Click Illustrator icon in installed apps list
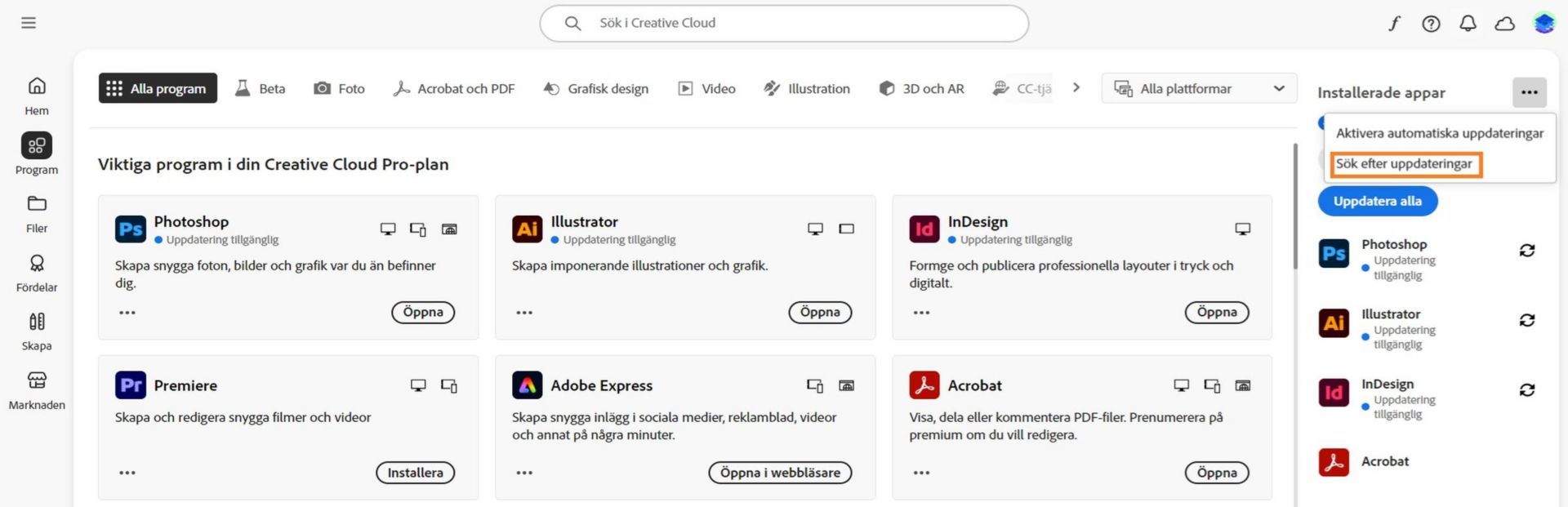The height and width of the screenshot is (507, 1568). 1334,323
